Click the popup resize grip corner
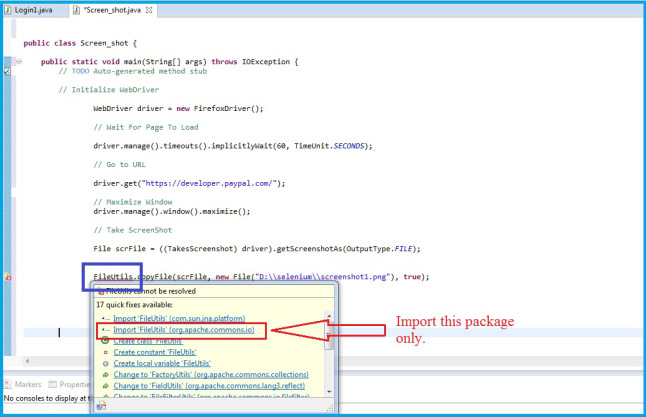This screenshot has height=417, width=646. [x=330, y=408]
